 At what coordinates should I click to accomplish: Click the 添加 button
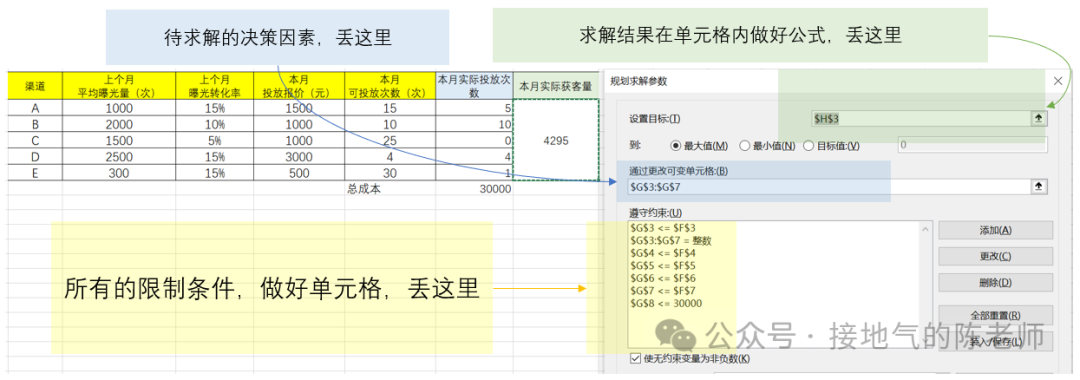[995, 230]
